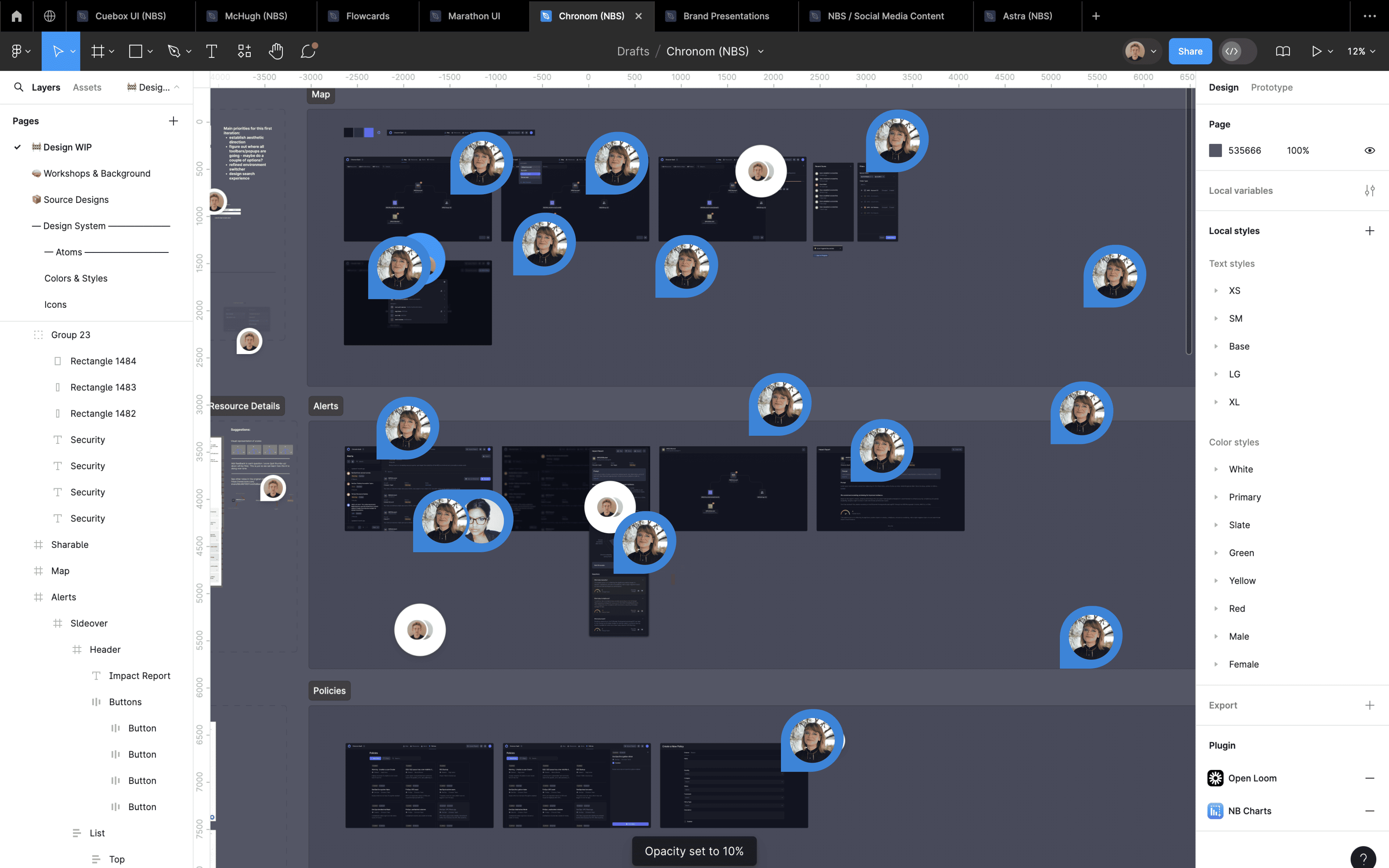Add a new local style
This screenshot has height=868, width=1389.
pos(1369,231)
